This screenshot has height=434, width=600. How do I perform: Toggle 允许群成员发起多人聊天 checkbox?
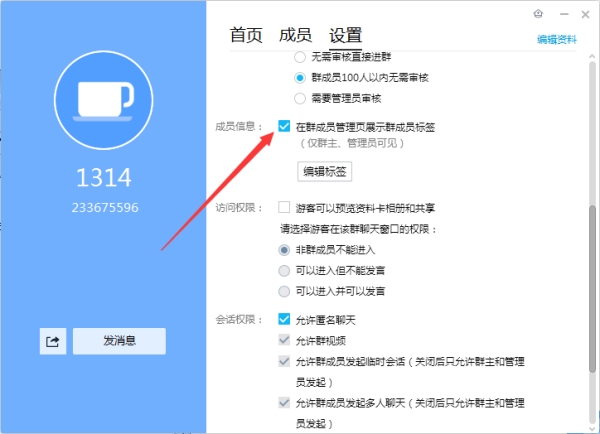284,403
